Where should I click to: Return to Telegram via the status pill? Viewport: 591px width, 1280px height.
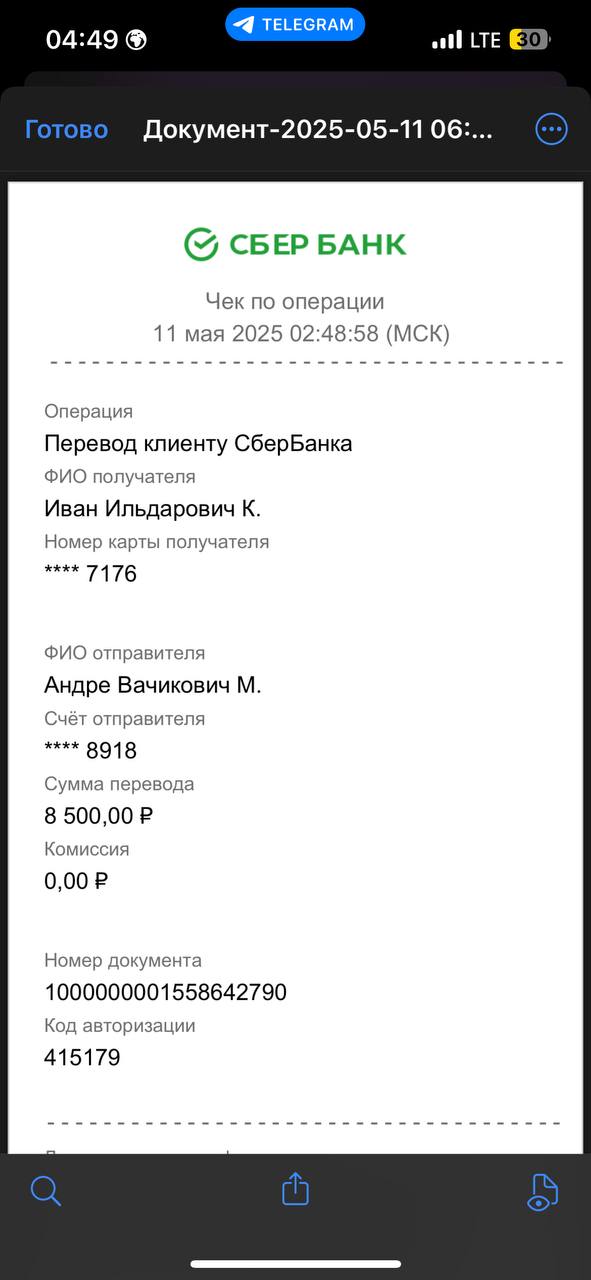click(x=295, y=25)
